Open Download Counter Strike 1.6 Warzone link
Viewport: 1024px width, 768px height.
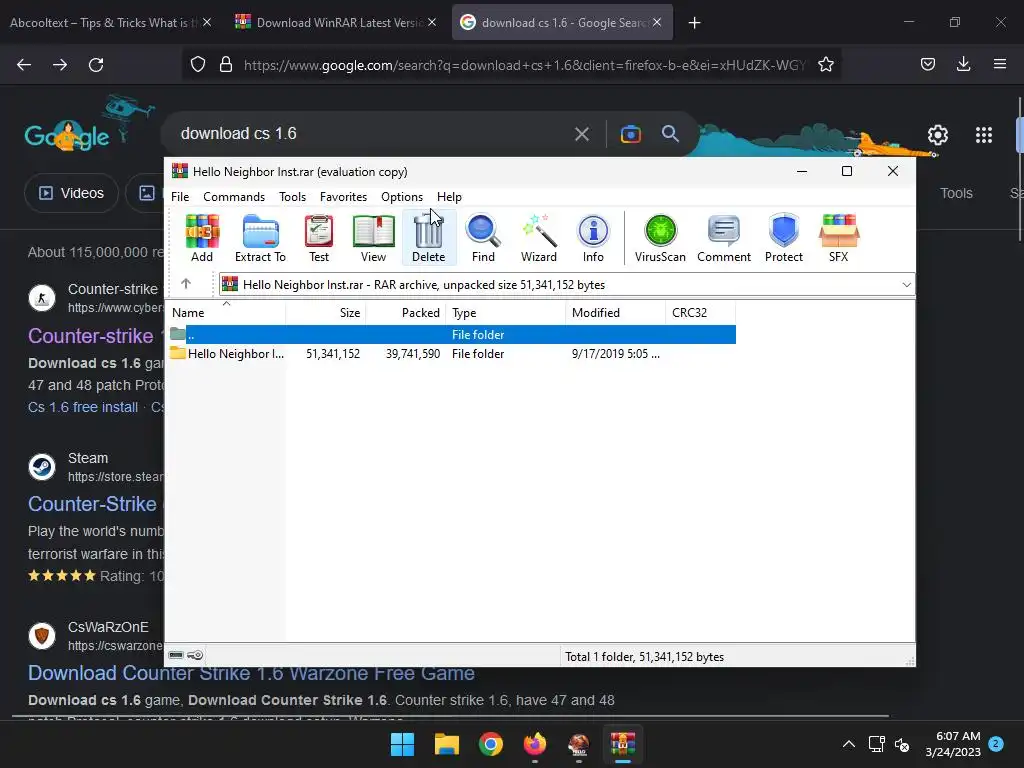[x=251, y=673]
